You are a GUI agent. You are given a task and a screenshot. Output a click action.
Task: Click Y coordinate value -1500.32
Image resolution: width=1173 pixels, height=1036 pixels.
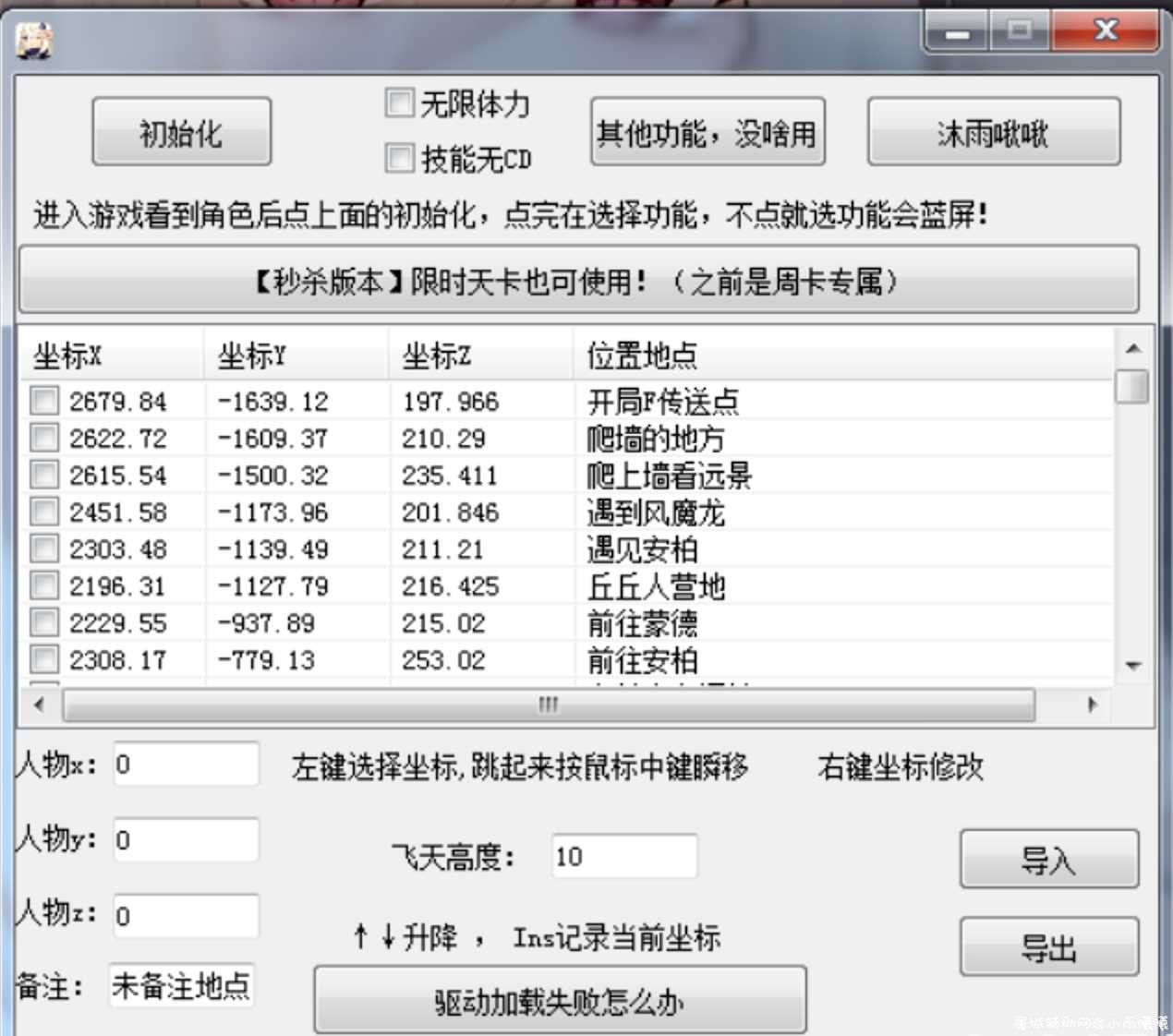[272, 476]
